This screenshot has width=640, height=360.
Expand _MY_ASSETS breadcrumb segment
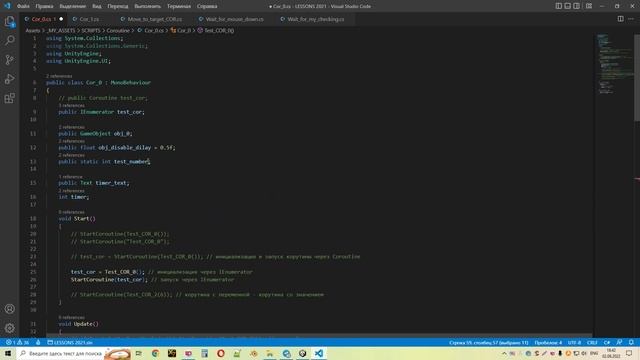[x=61, y=30]
